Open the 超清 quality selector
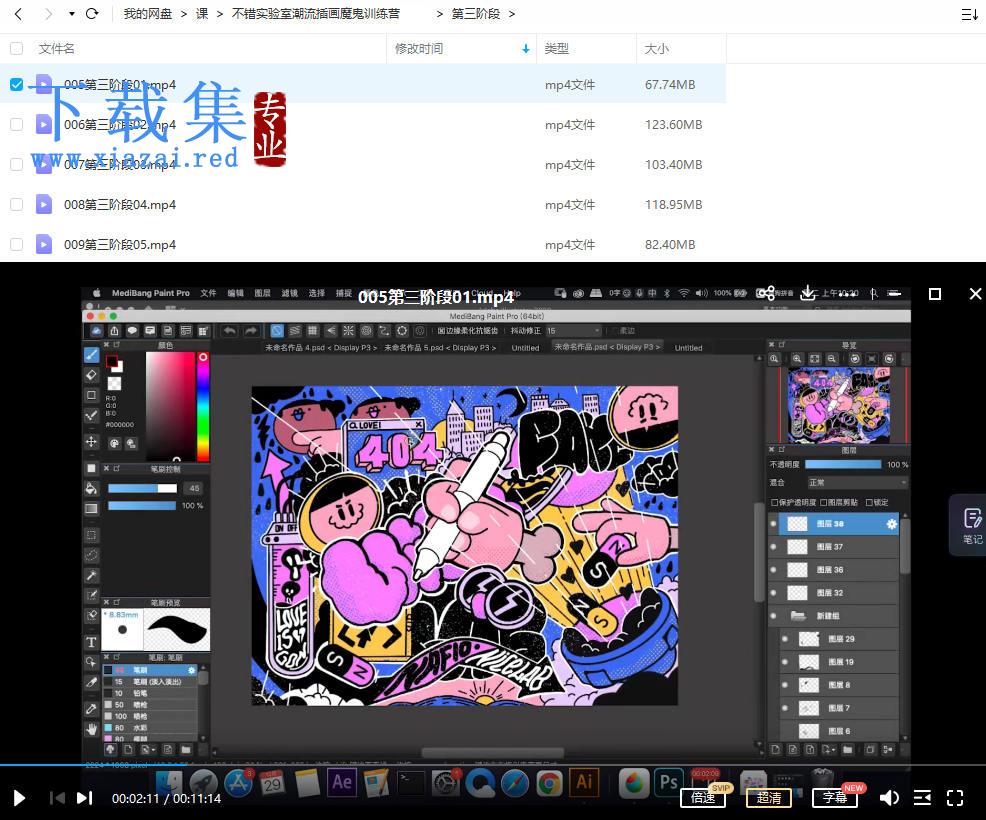 [769, 798]
